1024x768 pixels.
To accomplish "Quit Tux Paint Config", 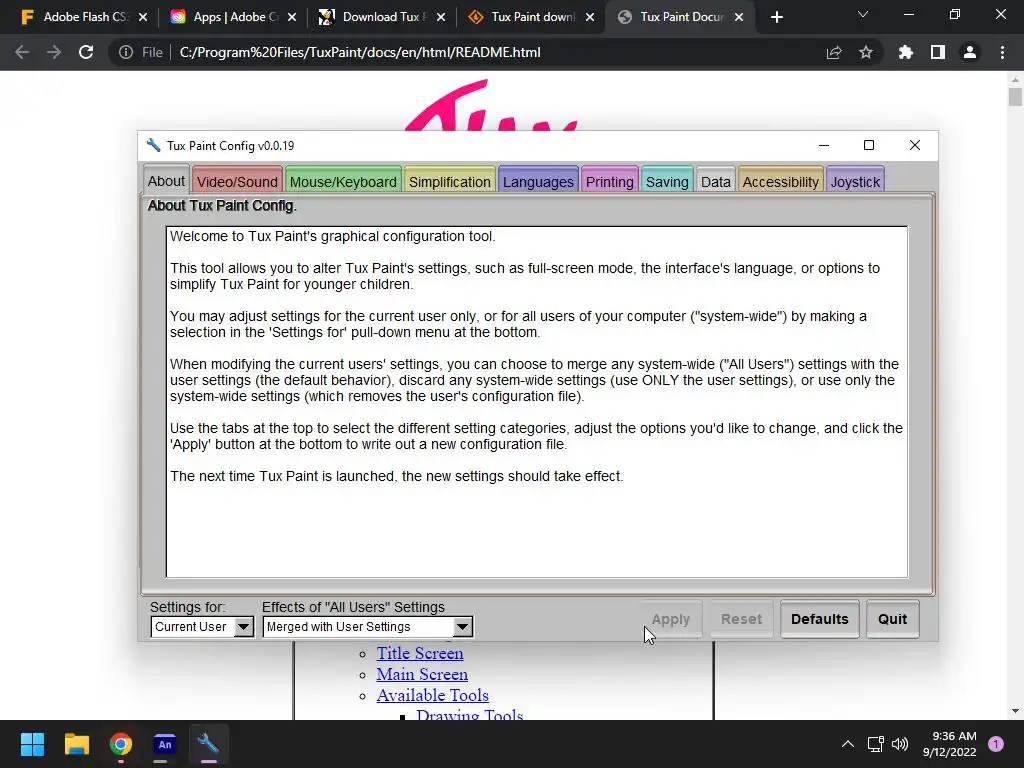I will pyautogui.click(x=892, y=618).
